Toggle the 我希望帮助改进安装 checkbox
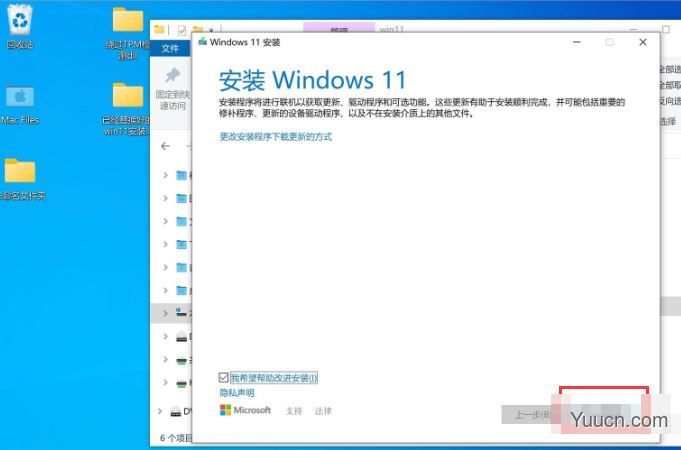 pos(224,377)
